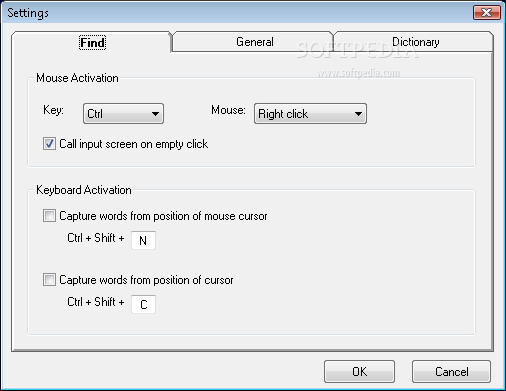Close the Settings dialog with red X

click(487, 13)
